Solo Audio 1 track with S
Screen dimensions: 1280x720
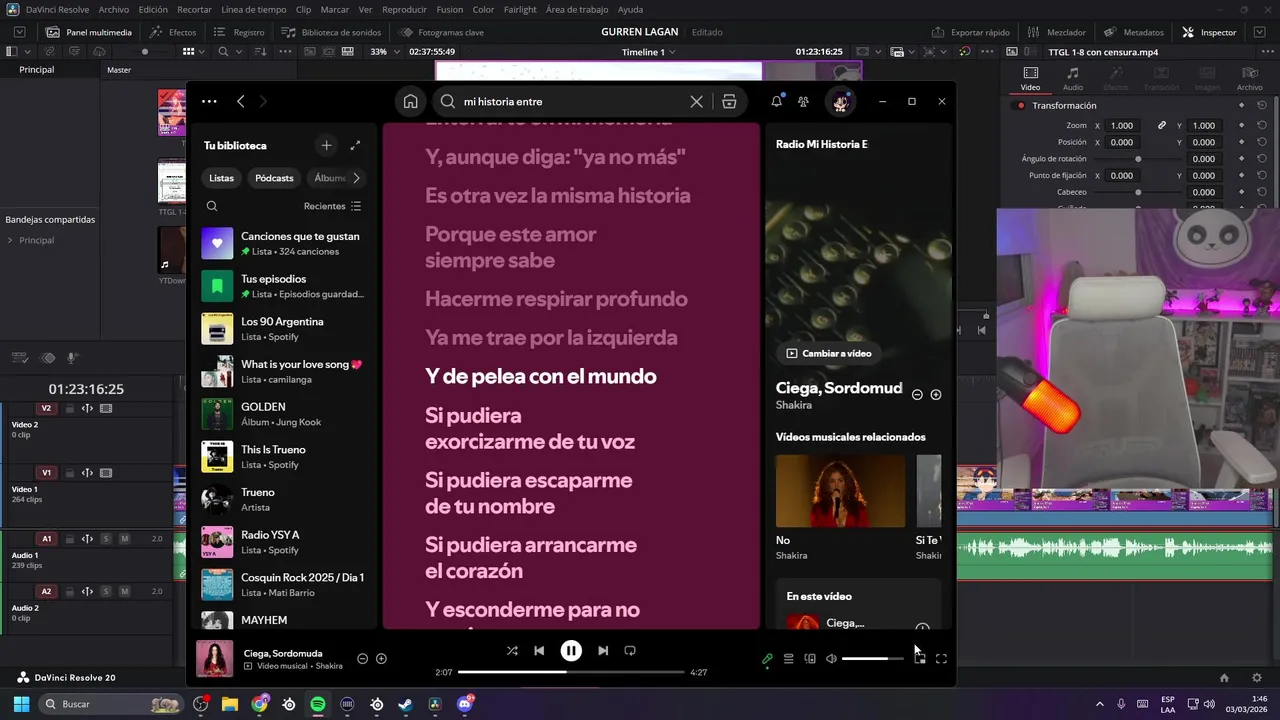[106, 539]
